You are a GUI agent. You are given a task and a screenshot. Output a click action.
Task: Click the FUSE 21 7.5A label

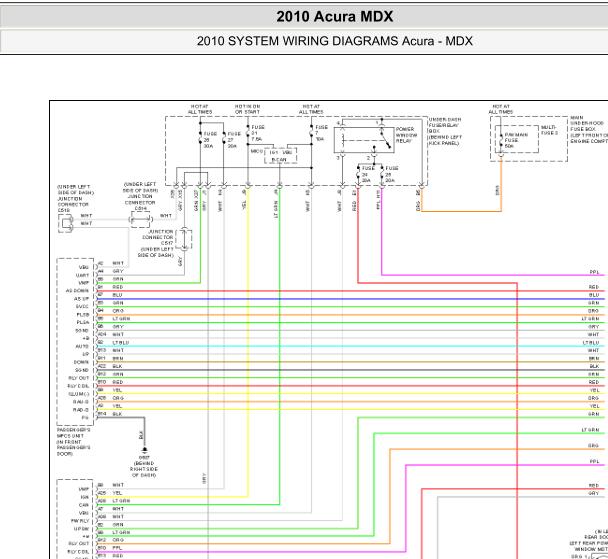[x=258, y=133]
